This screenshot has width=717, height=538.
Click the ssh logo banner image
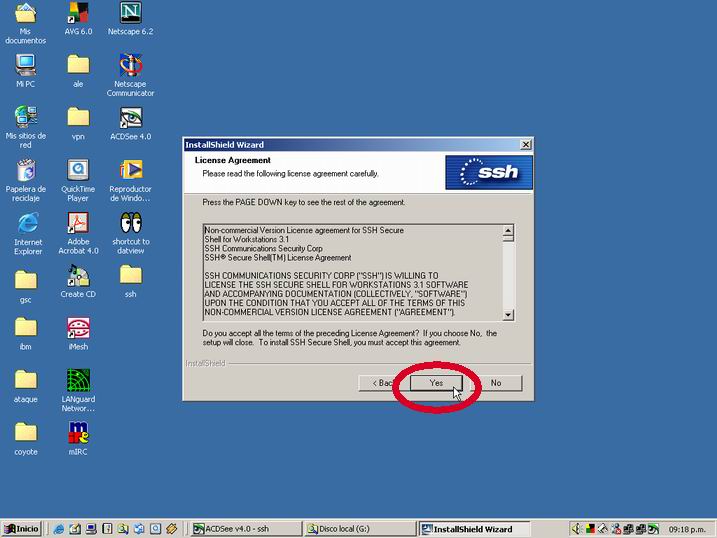[489, 172]
